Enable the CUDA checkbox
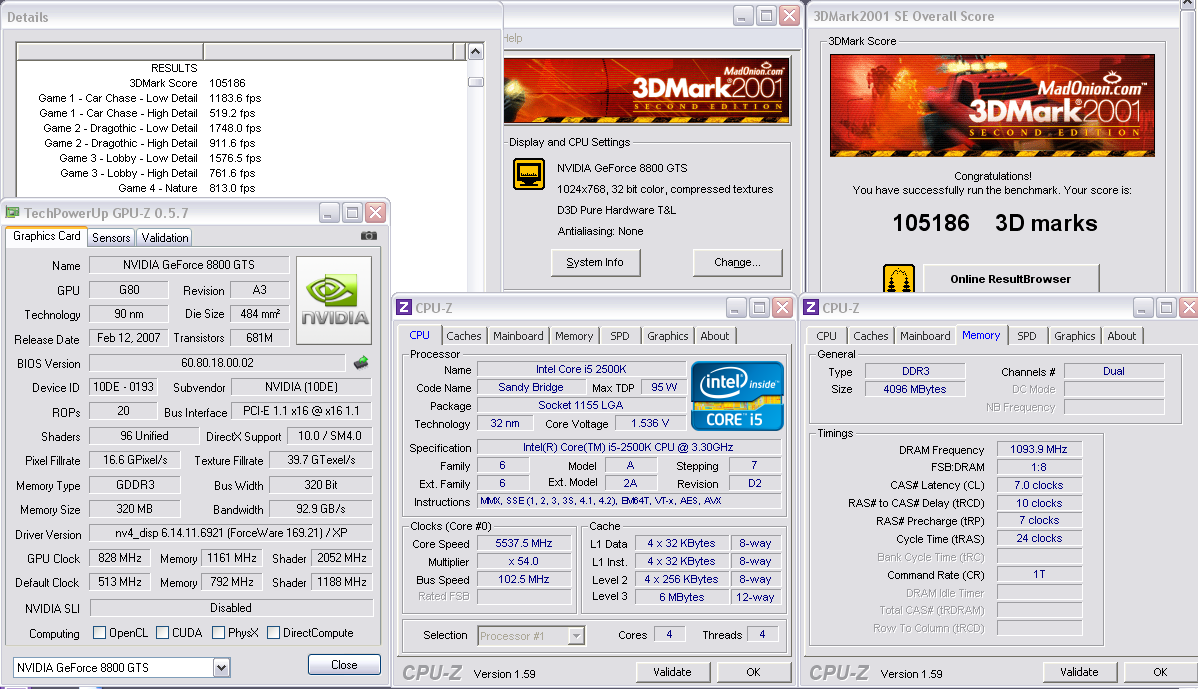This screenshot has height=689, width=1198. (162, 632)
